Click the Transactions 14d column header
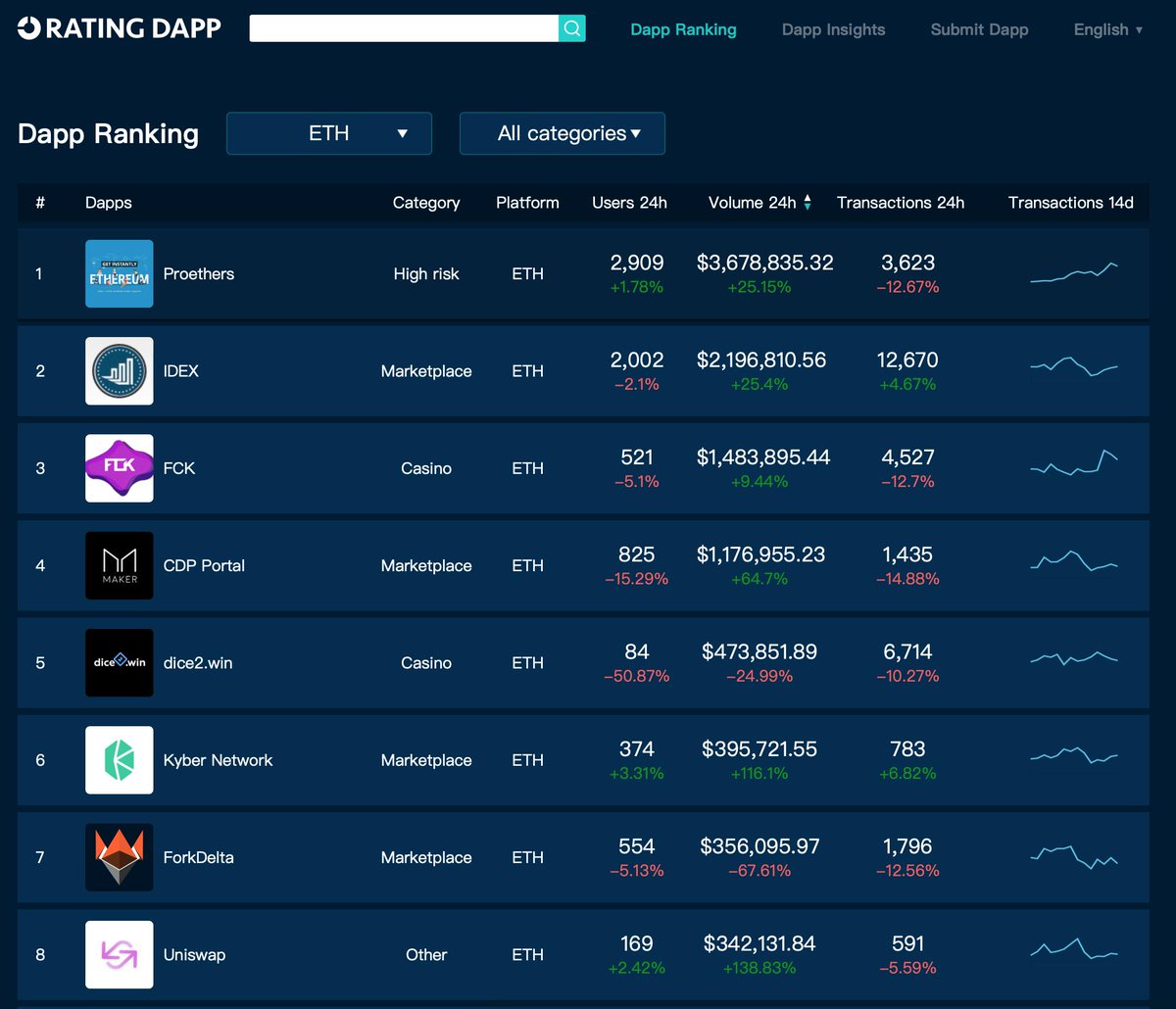 click(x=1071, y=203)
